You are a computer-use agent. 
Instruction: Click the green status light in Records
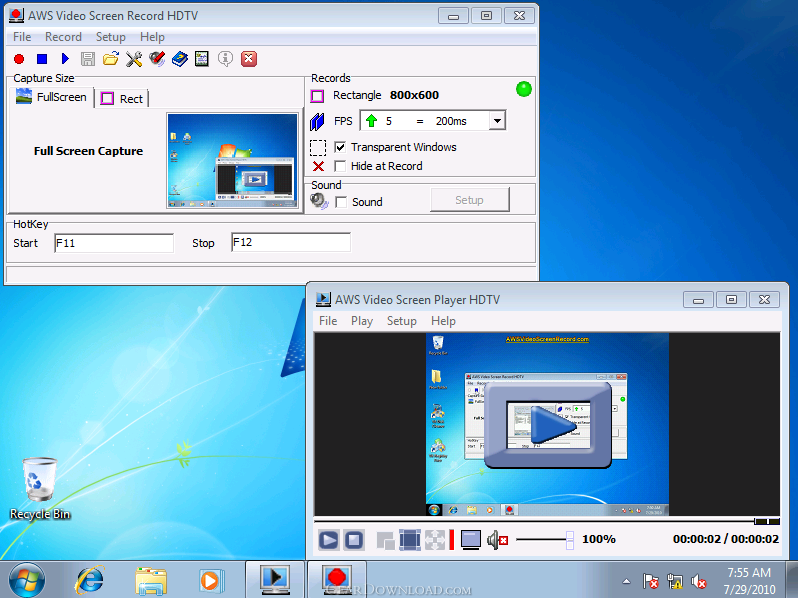tap(524, 89)
